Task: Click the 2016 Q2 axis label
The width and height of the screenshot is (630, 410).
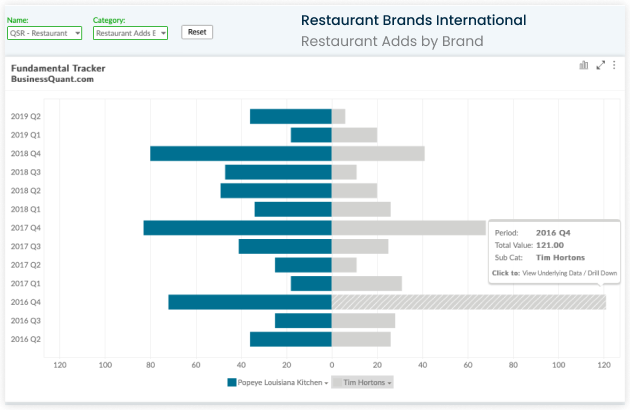Action: click(26, 339)
